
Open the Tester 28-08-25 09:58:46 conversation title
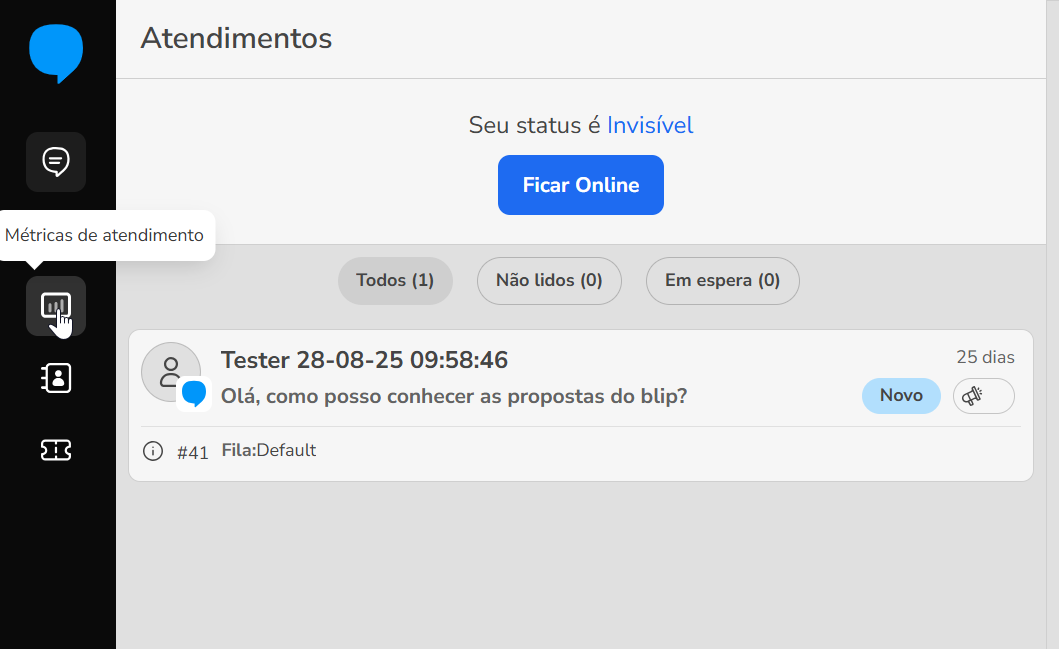(364, 360)
